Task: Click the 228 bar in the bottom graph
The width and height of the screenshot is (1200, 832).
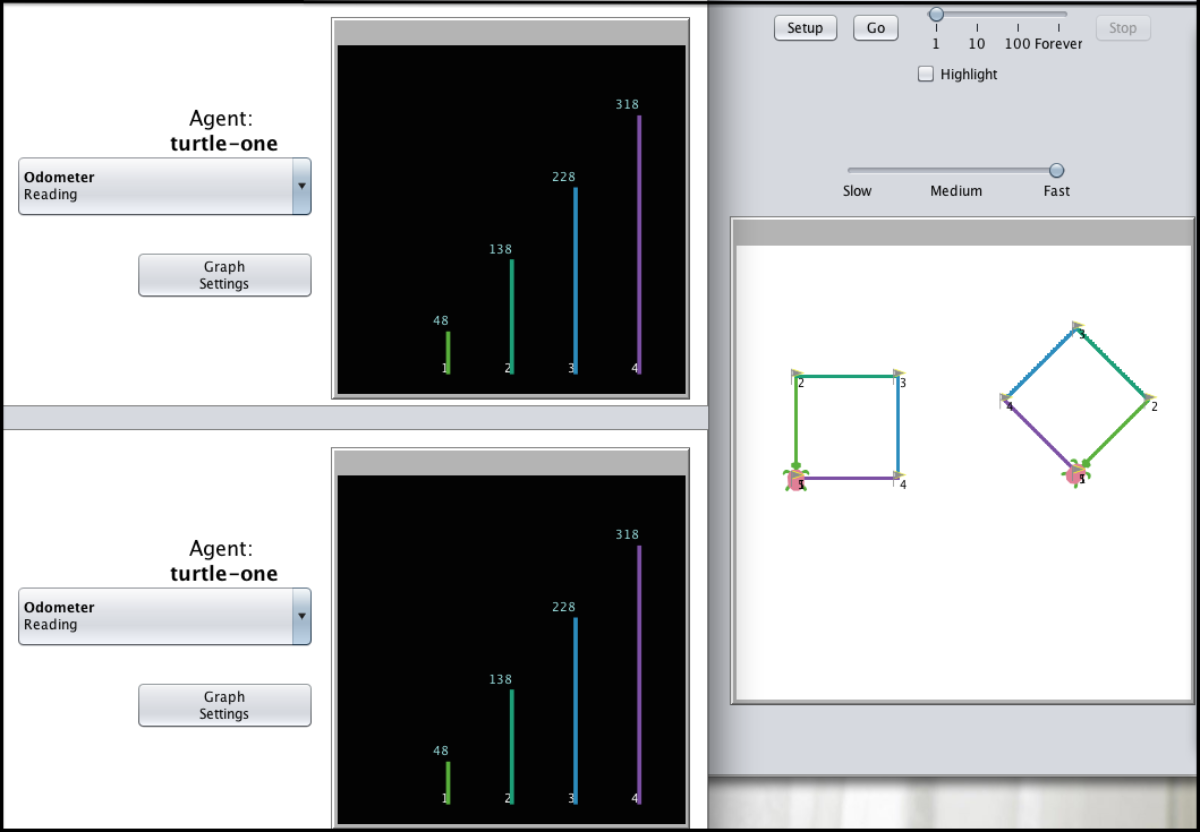Action: 575,710
